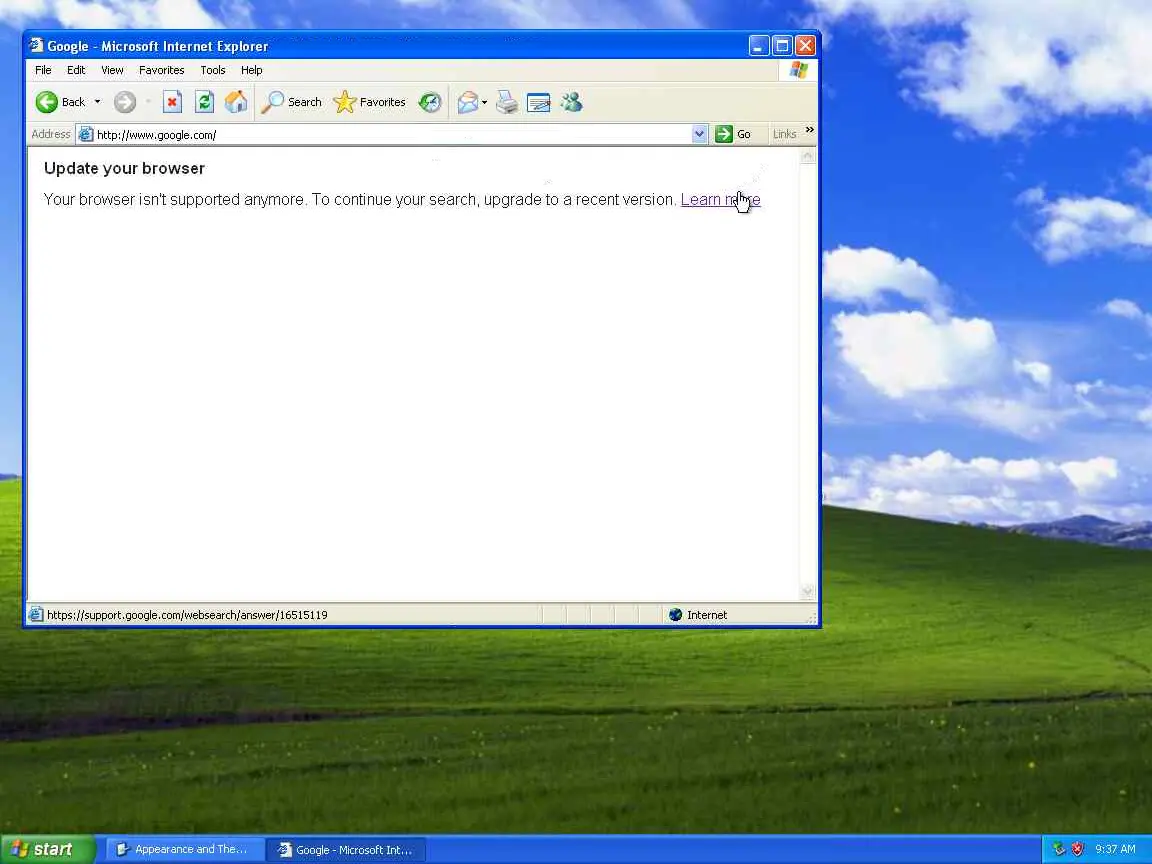
Task: Click the Links toolbar label
Action: (x=785, y=134)
